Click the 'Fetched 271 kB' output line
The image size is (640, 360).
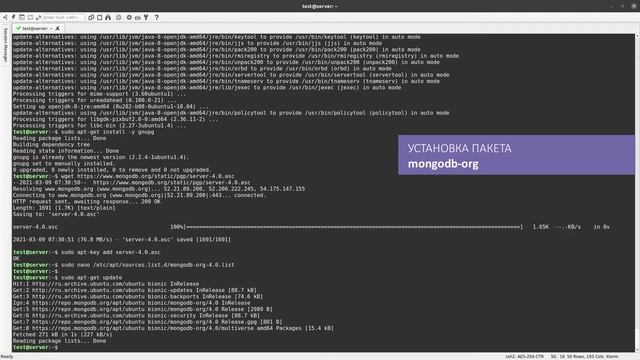(62, 334)
